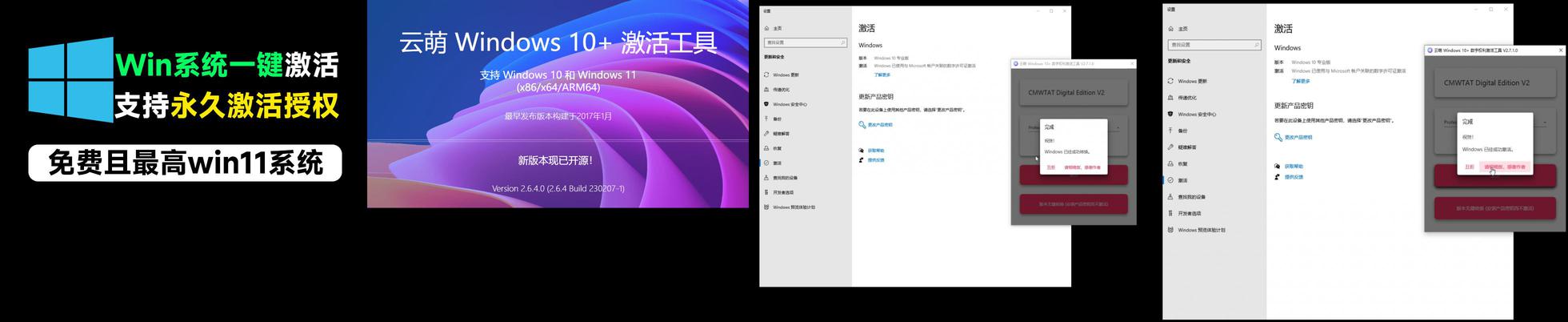Click 激活 checkmark icon in right Settings window
The width and height of the screenshot is (1568, 322).
click(x=1170, y=180)
